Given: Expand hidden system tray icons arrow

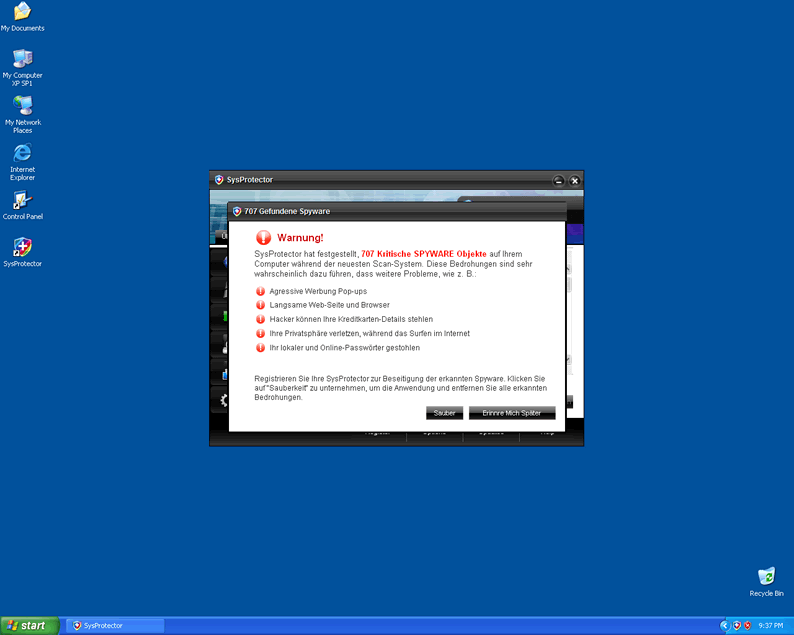Looking at the screenshot, I should tap(725, 625).
